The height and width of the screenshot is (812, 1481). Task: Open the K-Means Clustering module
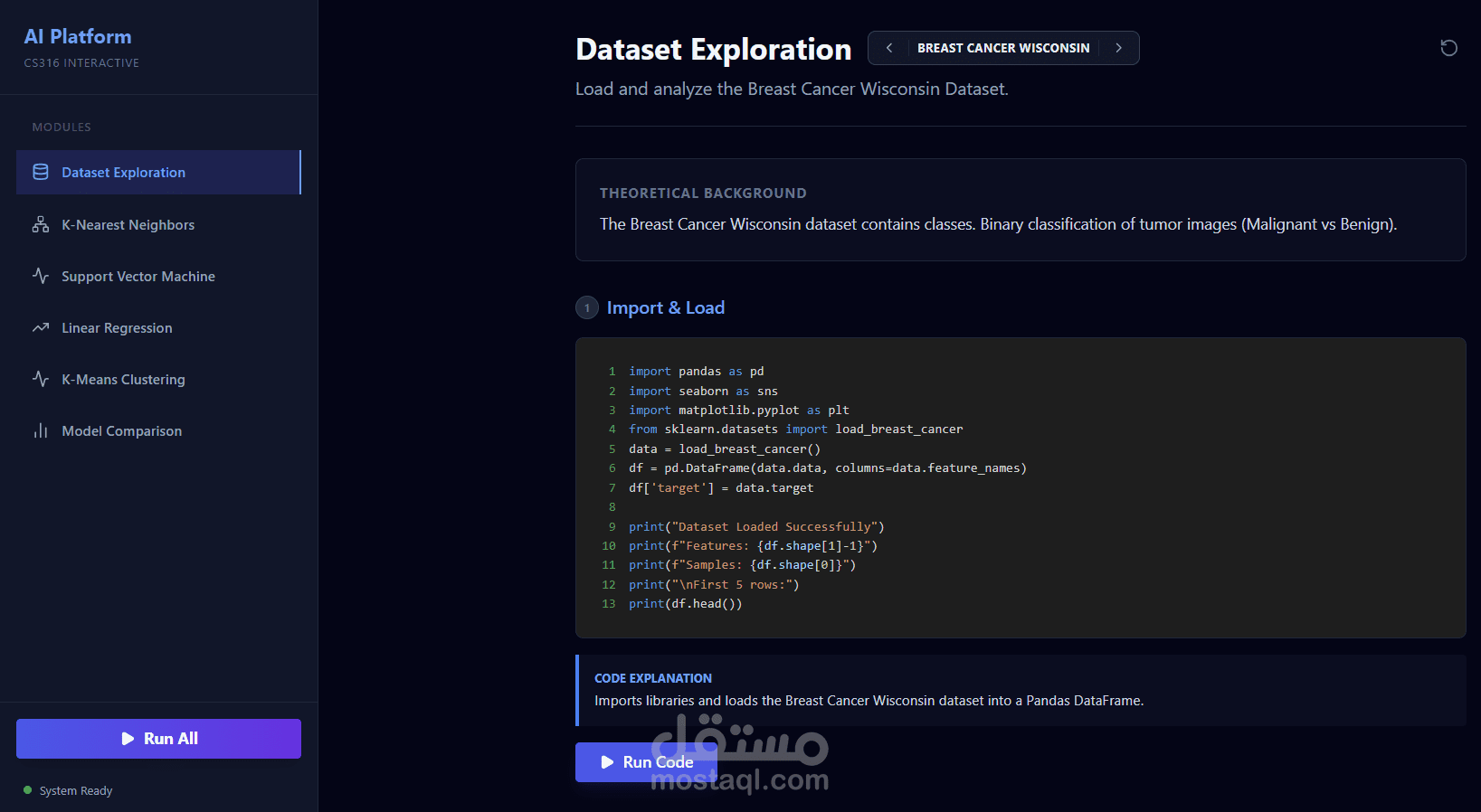pyautogui.click(x=158, y=379)
